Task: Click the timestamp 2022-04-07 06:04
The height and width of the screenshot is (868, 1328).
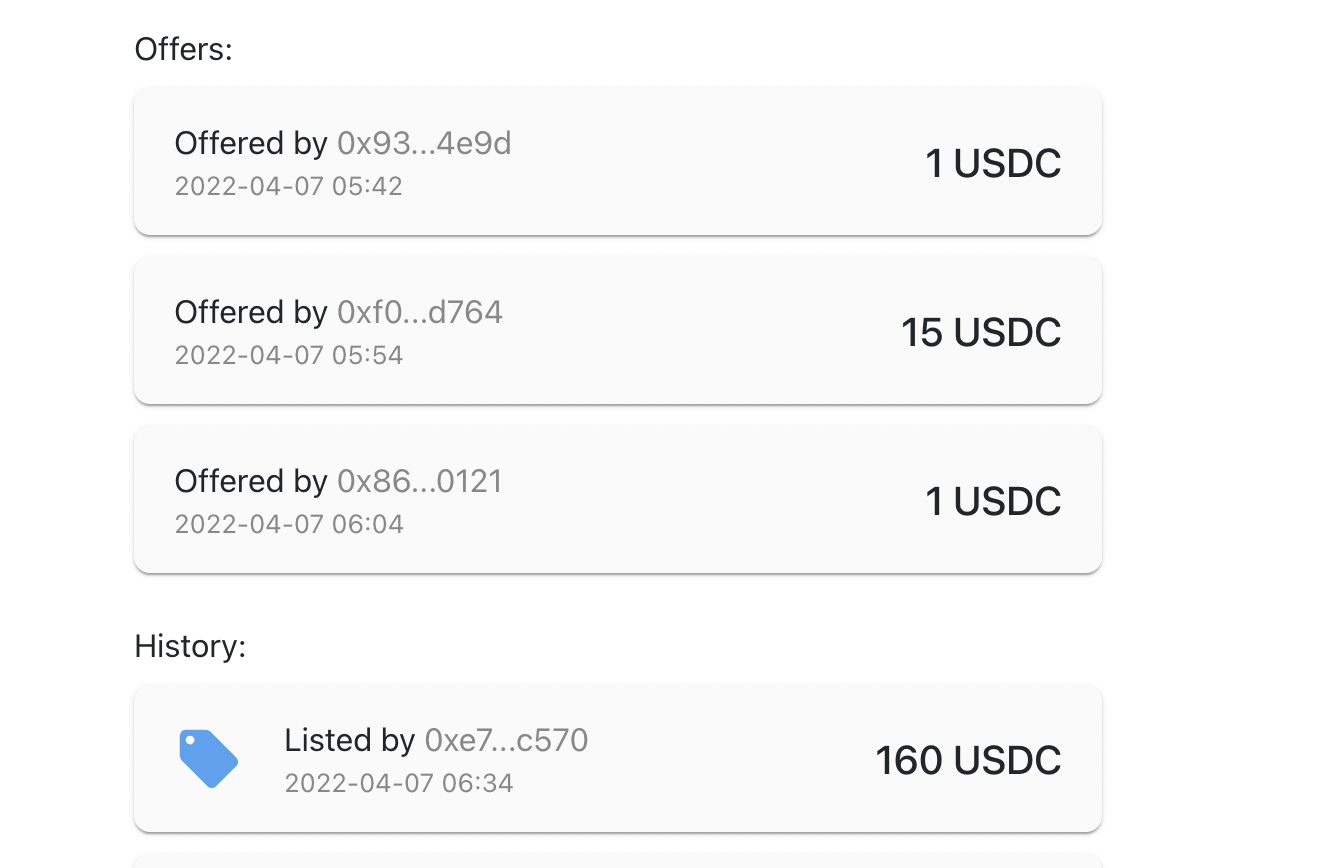Action: pyautogui.click(x=288, y=524)
